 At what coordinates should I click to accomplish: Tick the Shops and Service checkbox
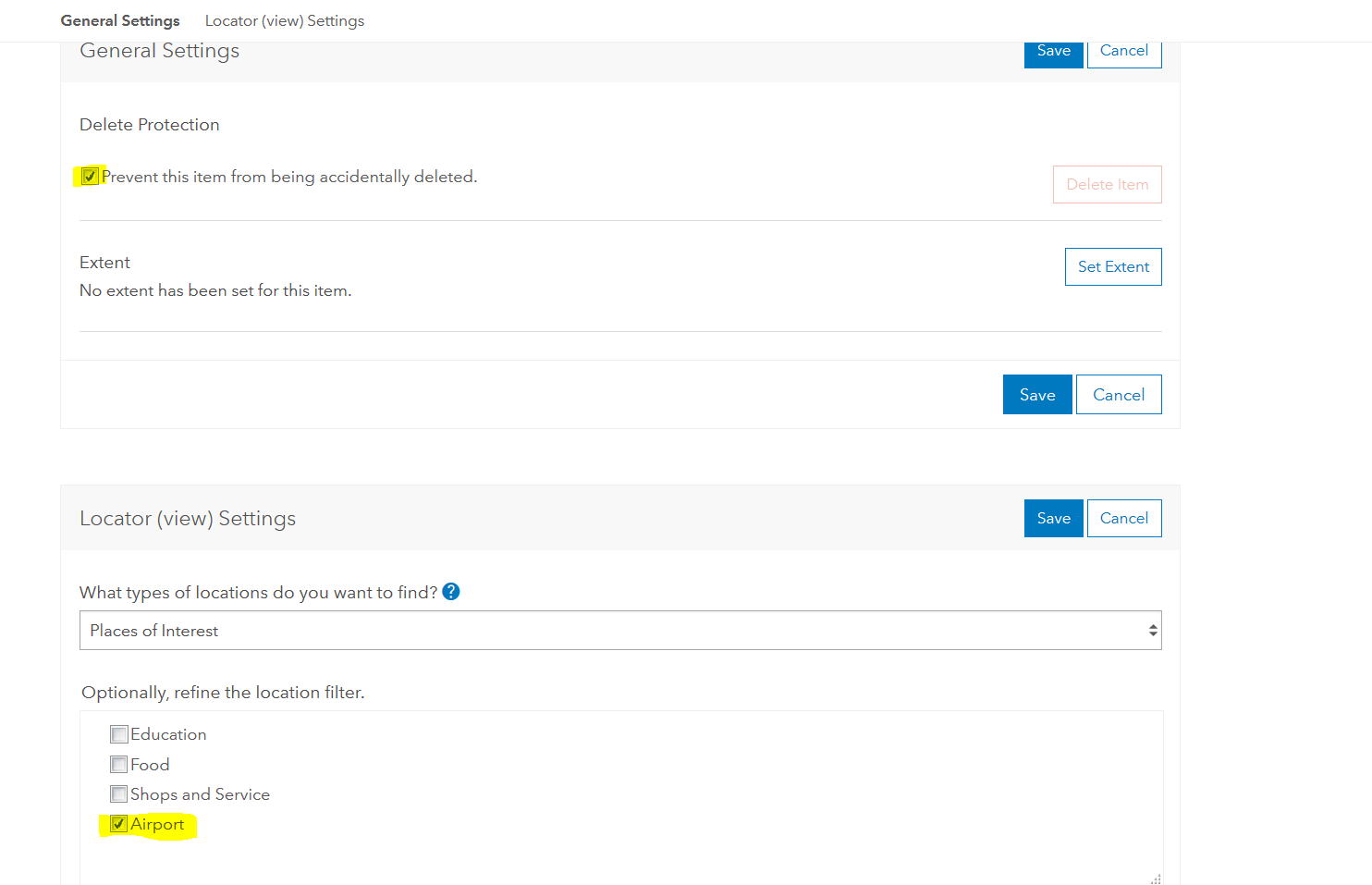[119, 794]
